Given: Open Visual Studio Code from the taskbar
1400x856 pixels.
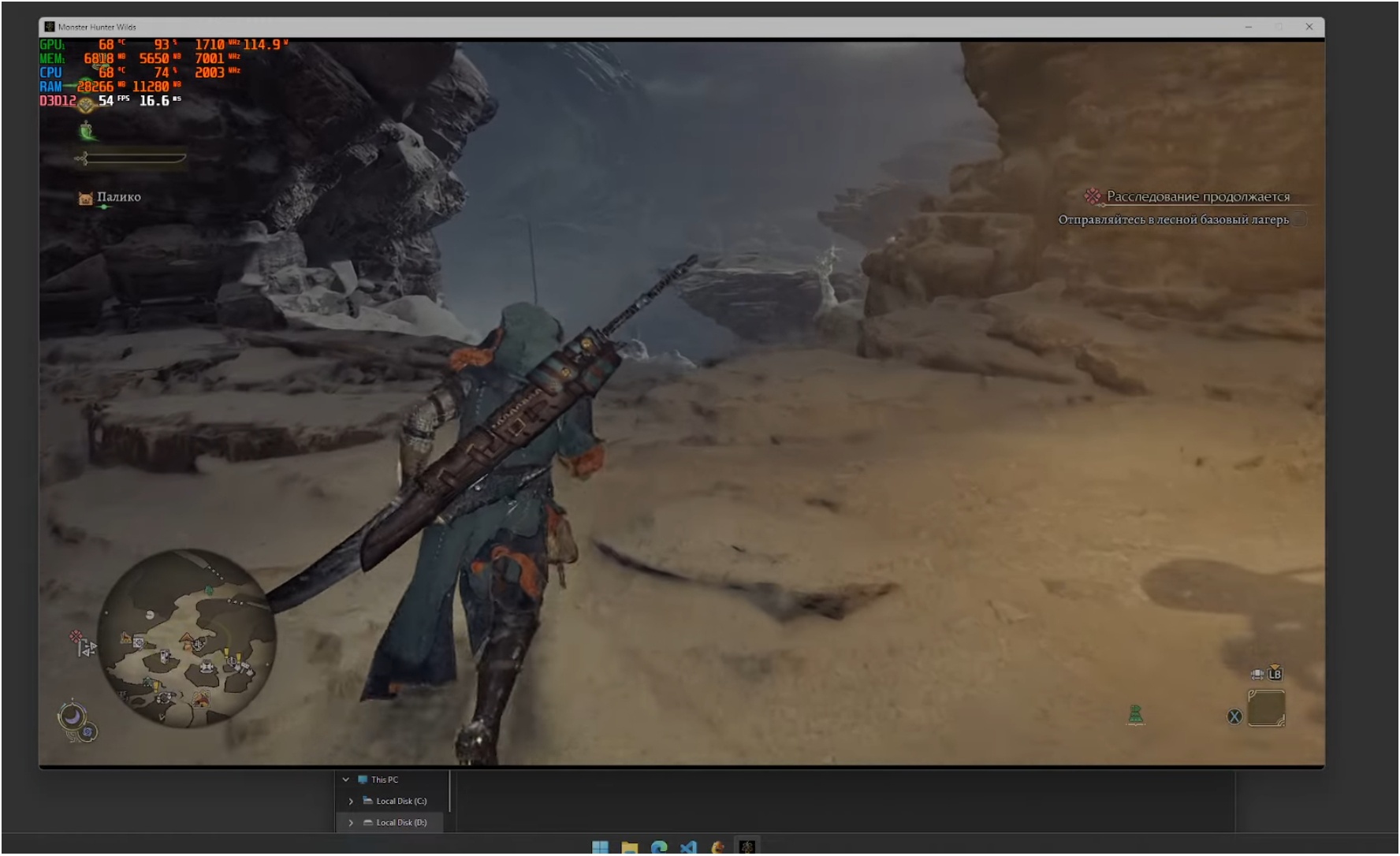Looking at the screenshot, I should [688, 847].
